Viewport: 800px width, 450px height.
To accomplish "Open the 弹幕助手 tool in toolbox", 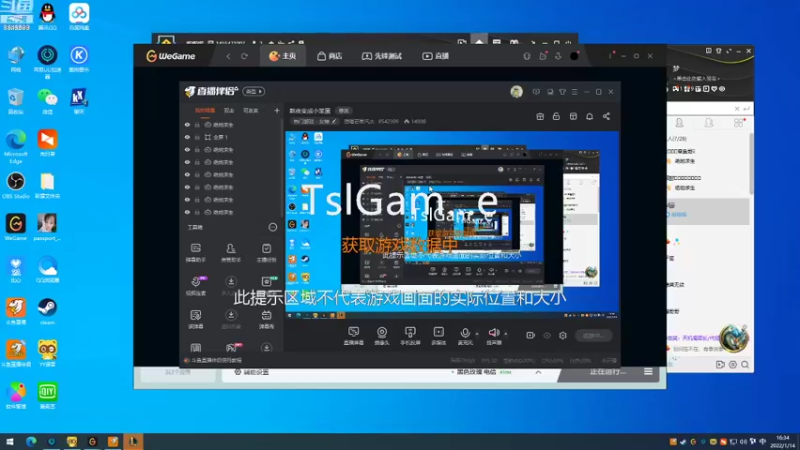I will click(195, 253).
